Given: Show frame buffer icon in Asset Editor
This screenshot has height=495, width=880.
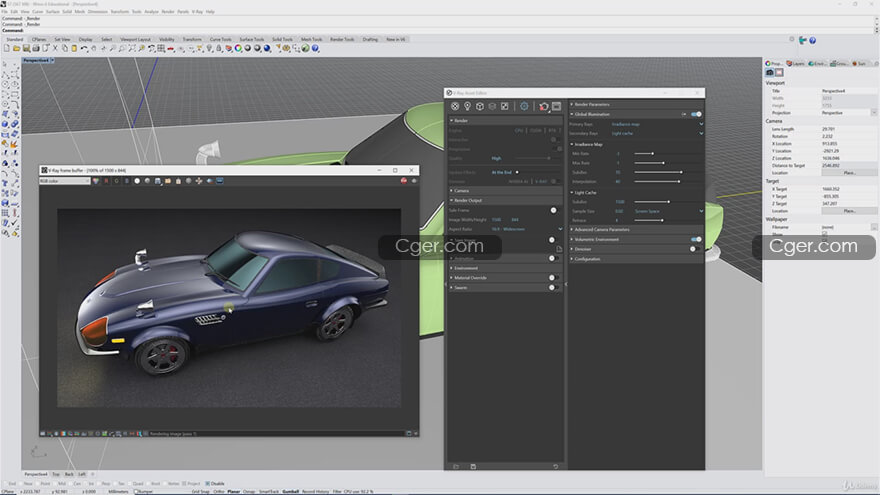Looking at the screenshot, I should pyautogui.click(x=556, y=106).
